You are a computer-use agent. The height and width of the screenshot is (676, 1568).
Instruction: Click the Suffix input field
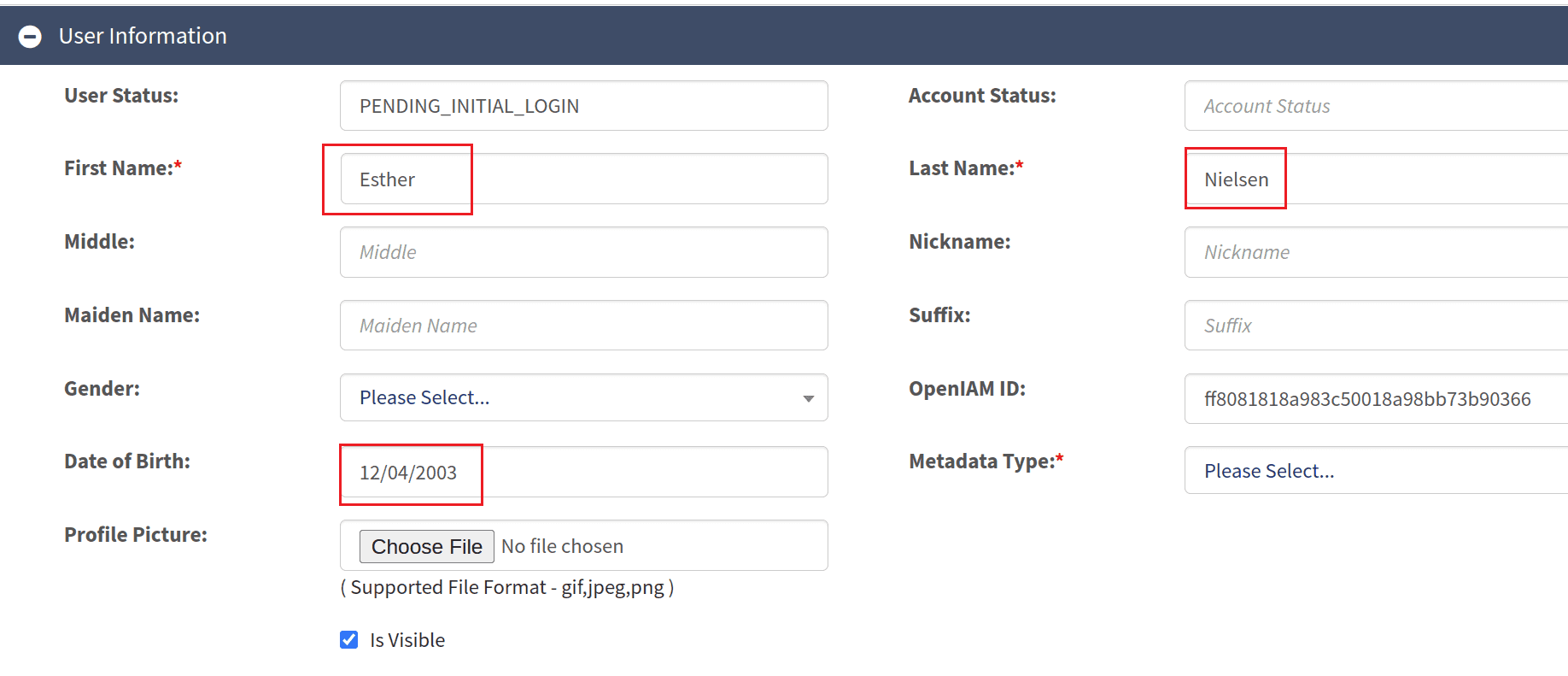click(x=1375, y=326)
